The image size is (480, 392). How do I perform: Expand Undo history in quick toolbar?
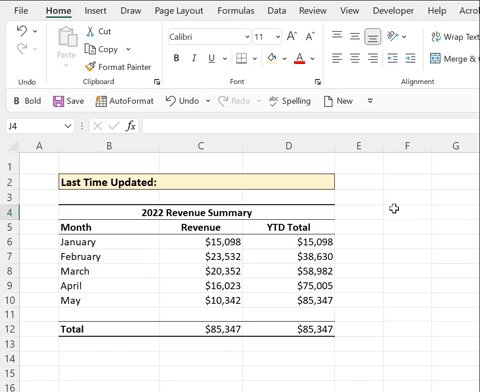[208, 101]
